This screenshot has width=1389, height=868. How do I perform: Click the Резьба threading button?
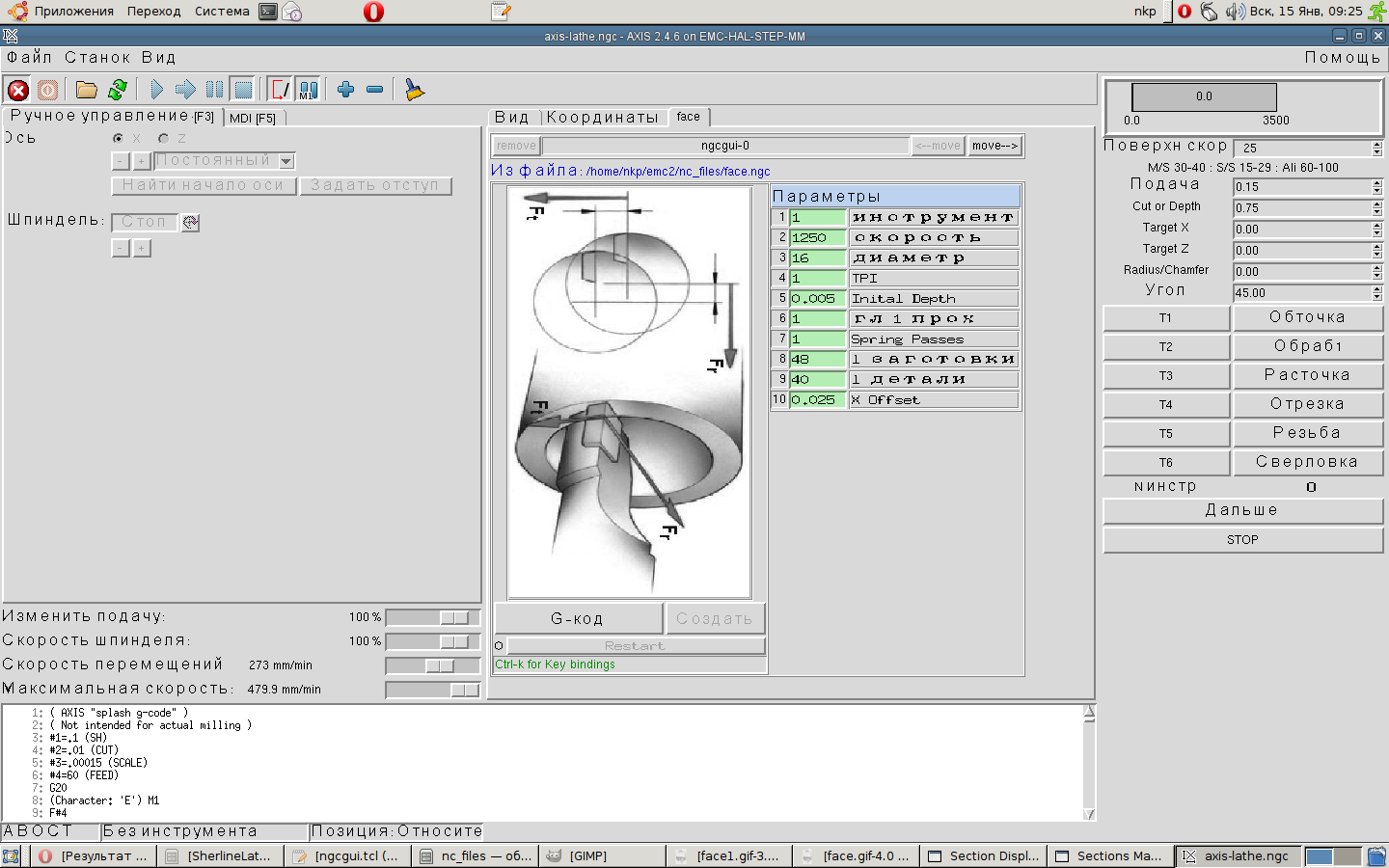[1307, 433]
